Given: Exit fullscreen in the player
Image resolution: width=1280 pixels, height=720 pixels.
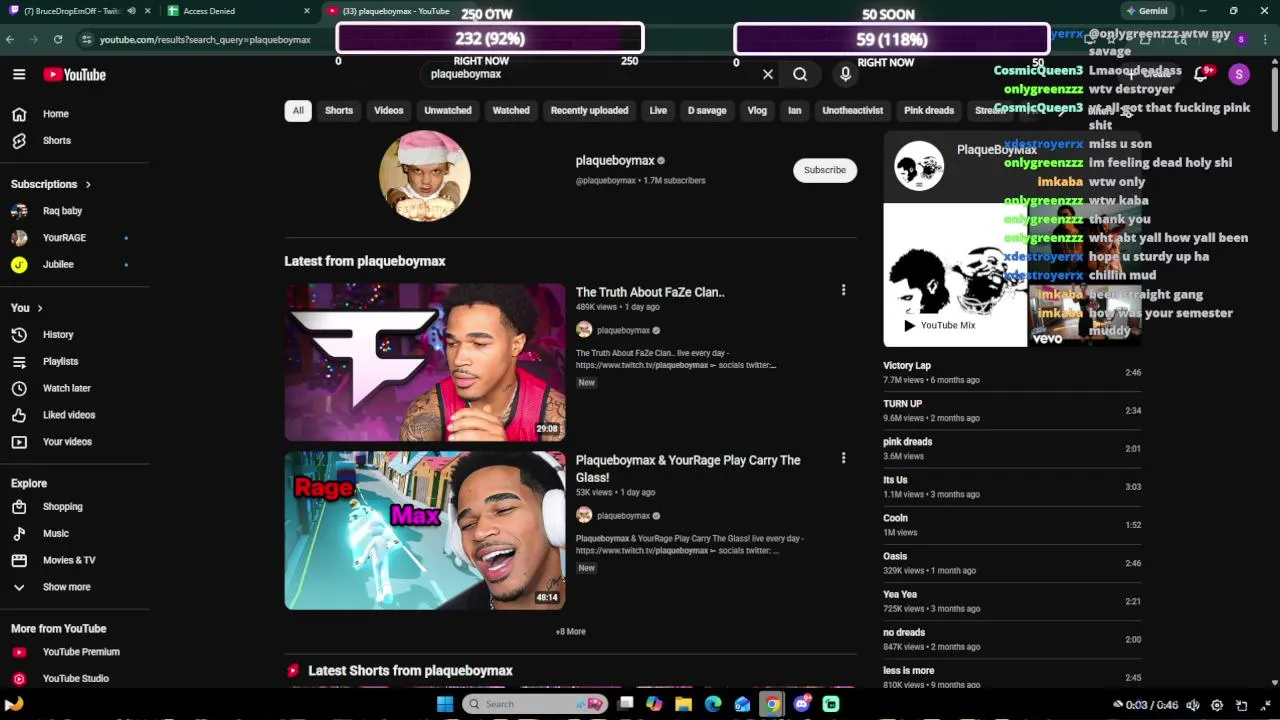Looking at the screenshot, I should tap(1266, 705).
